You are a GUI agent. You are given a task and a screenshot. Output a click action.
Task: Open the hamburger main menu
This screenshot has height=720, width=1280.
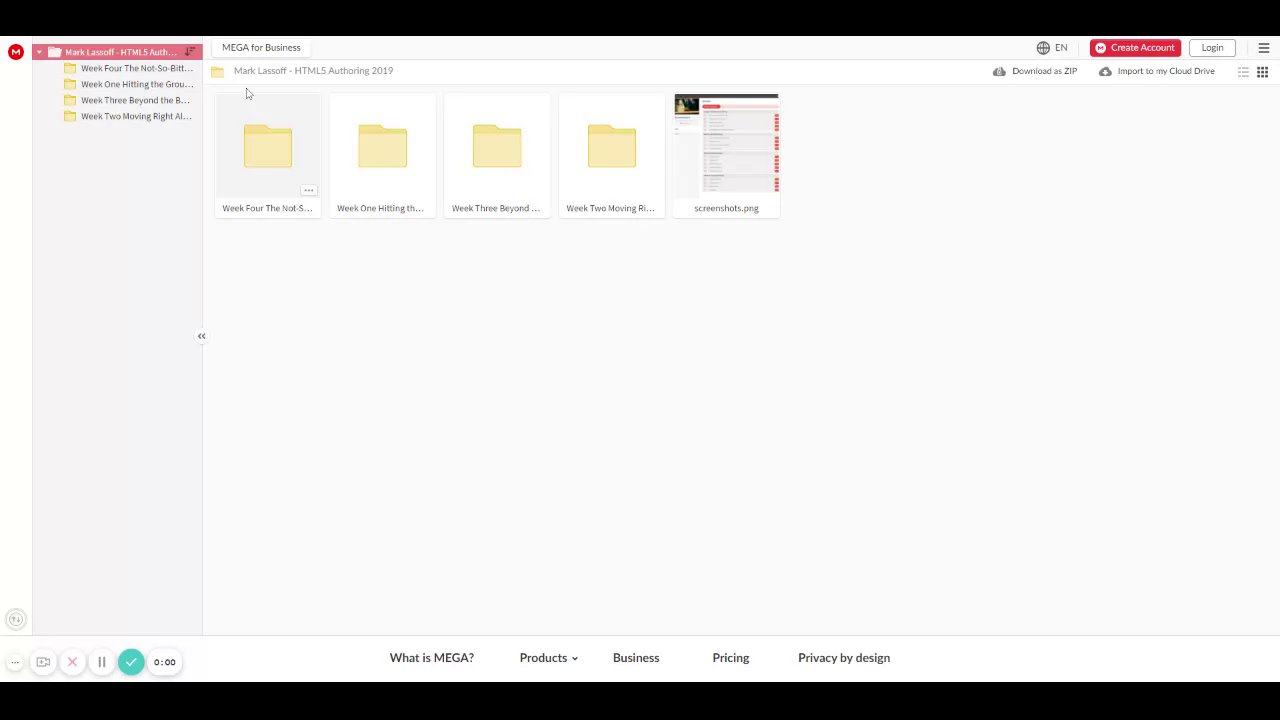tap(1264, 48)
